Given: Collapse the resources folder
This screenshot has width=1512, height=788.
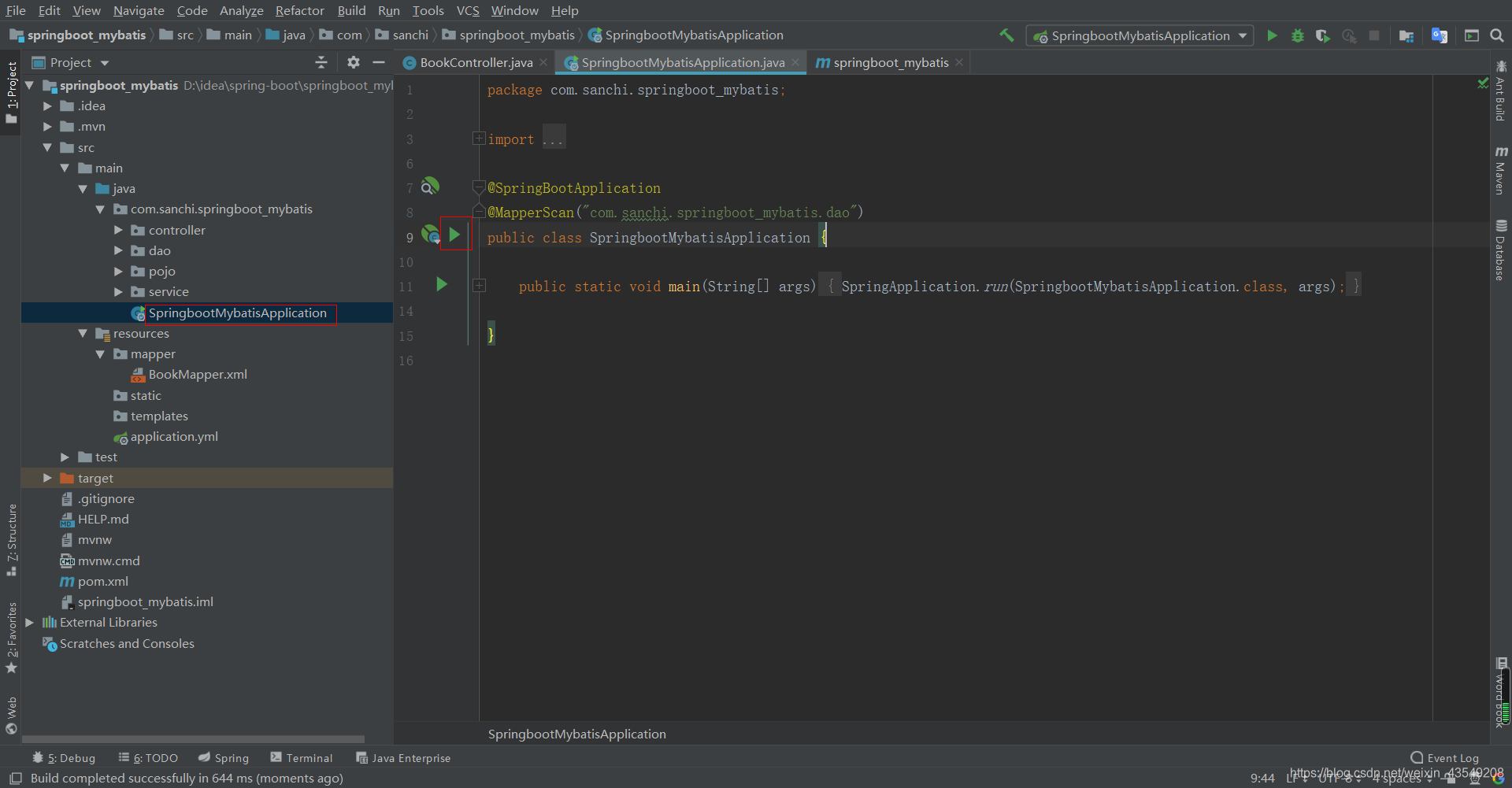Looking at the screenshot, I should click(83, 334).
